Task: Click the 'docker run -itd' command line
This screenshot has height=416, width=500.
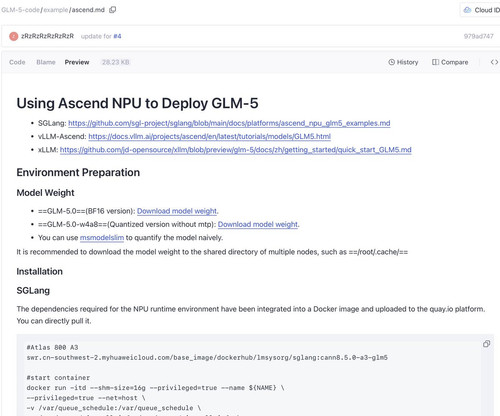Action: (x=155, y=388)
